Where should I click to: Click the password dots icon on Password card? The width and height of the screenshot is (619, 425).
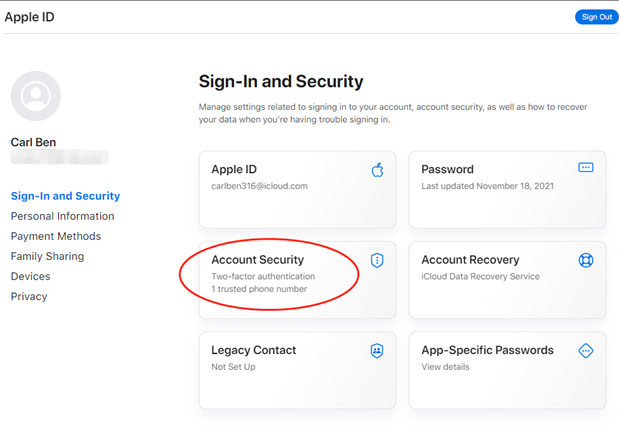(x=586, y=168)
